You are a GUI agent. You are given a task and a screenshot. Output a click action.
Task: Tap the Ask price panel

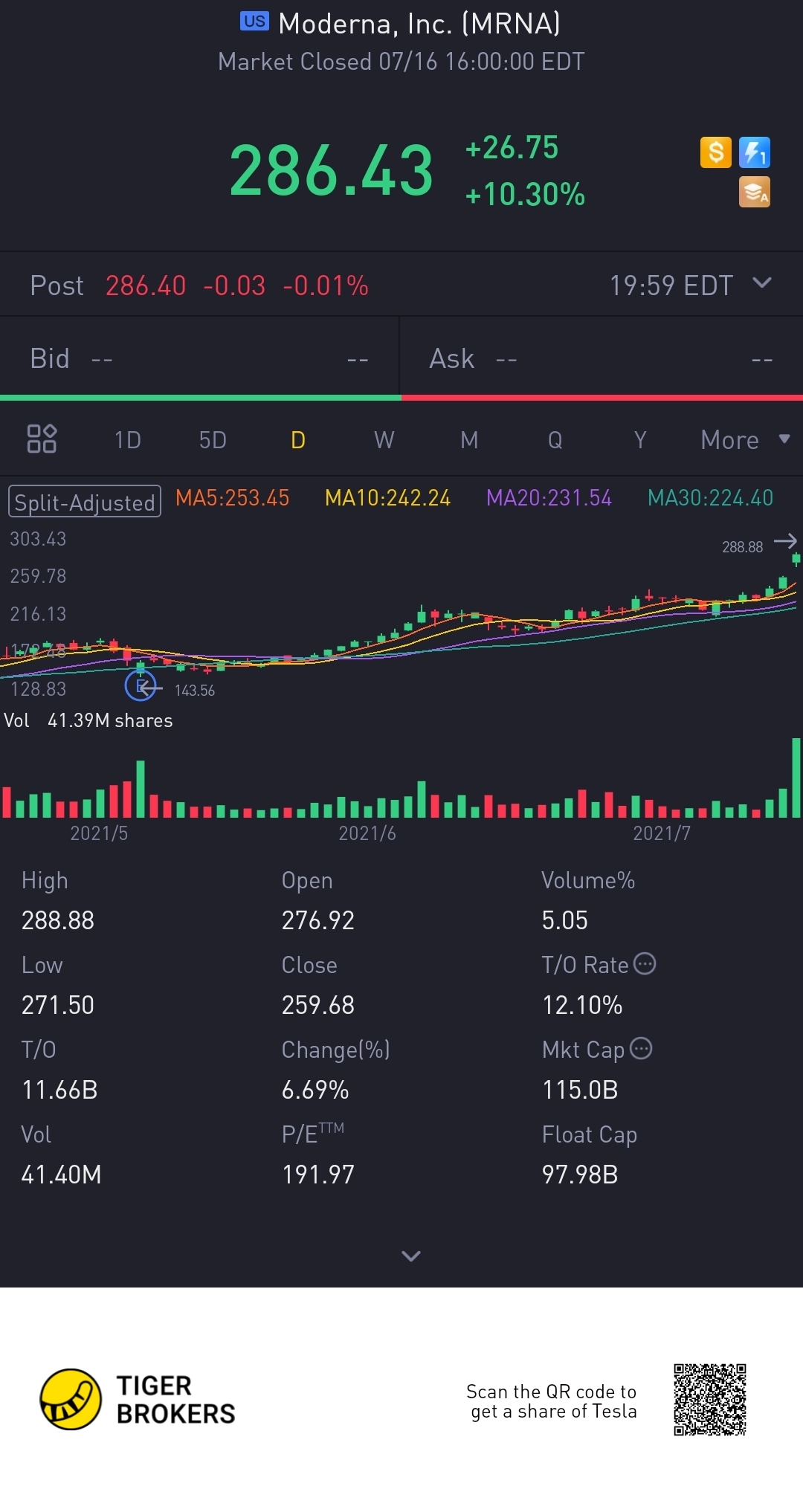(x=602, y=358)
